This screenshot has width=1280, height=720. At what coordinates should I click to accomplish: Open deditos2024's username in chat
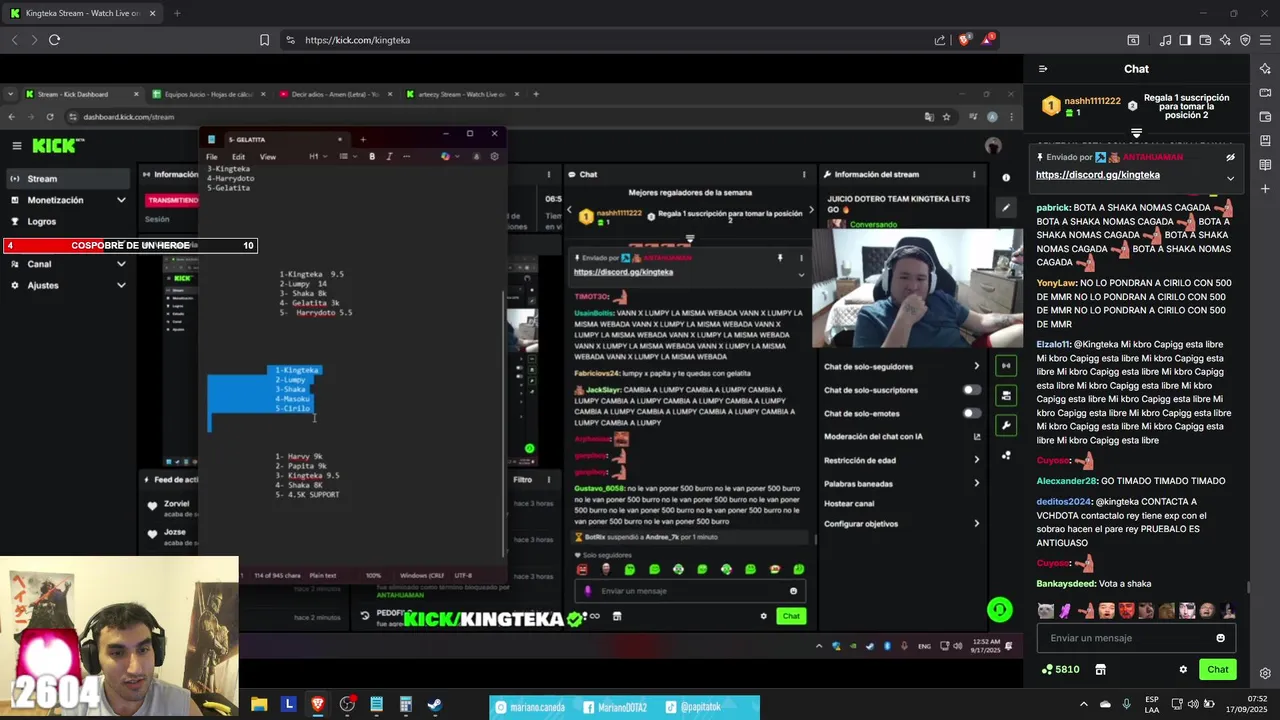tap(1064, 502)
